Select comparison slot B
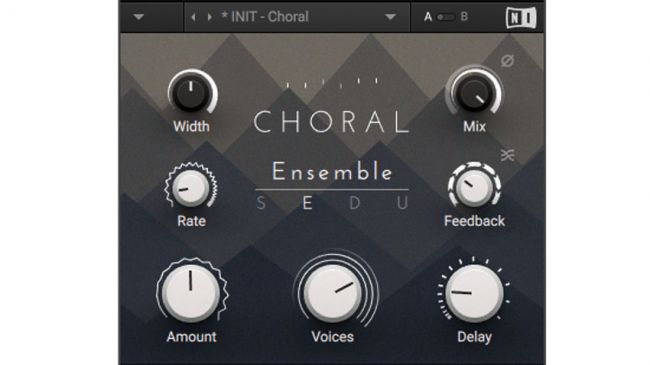 point(464,17)
